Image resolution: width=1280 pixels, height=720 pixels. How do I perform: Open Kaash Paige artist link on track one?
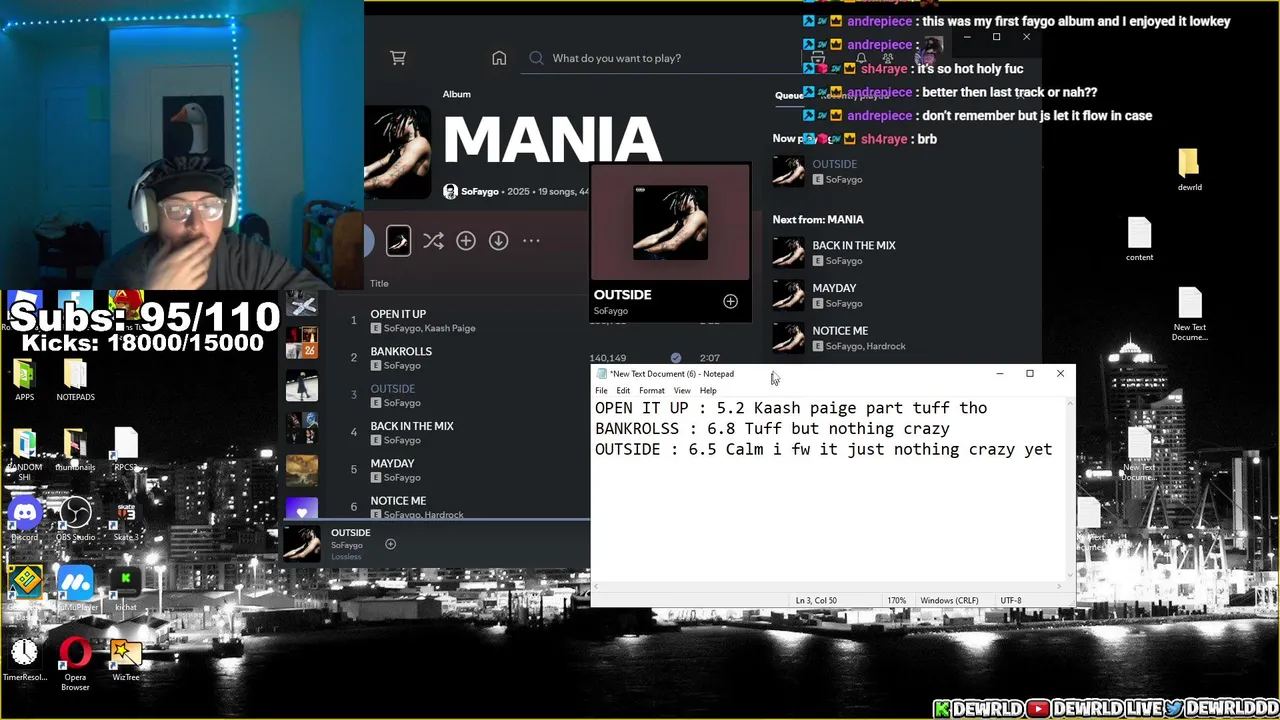pyautogui.click(x=450, y=328)
